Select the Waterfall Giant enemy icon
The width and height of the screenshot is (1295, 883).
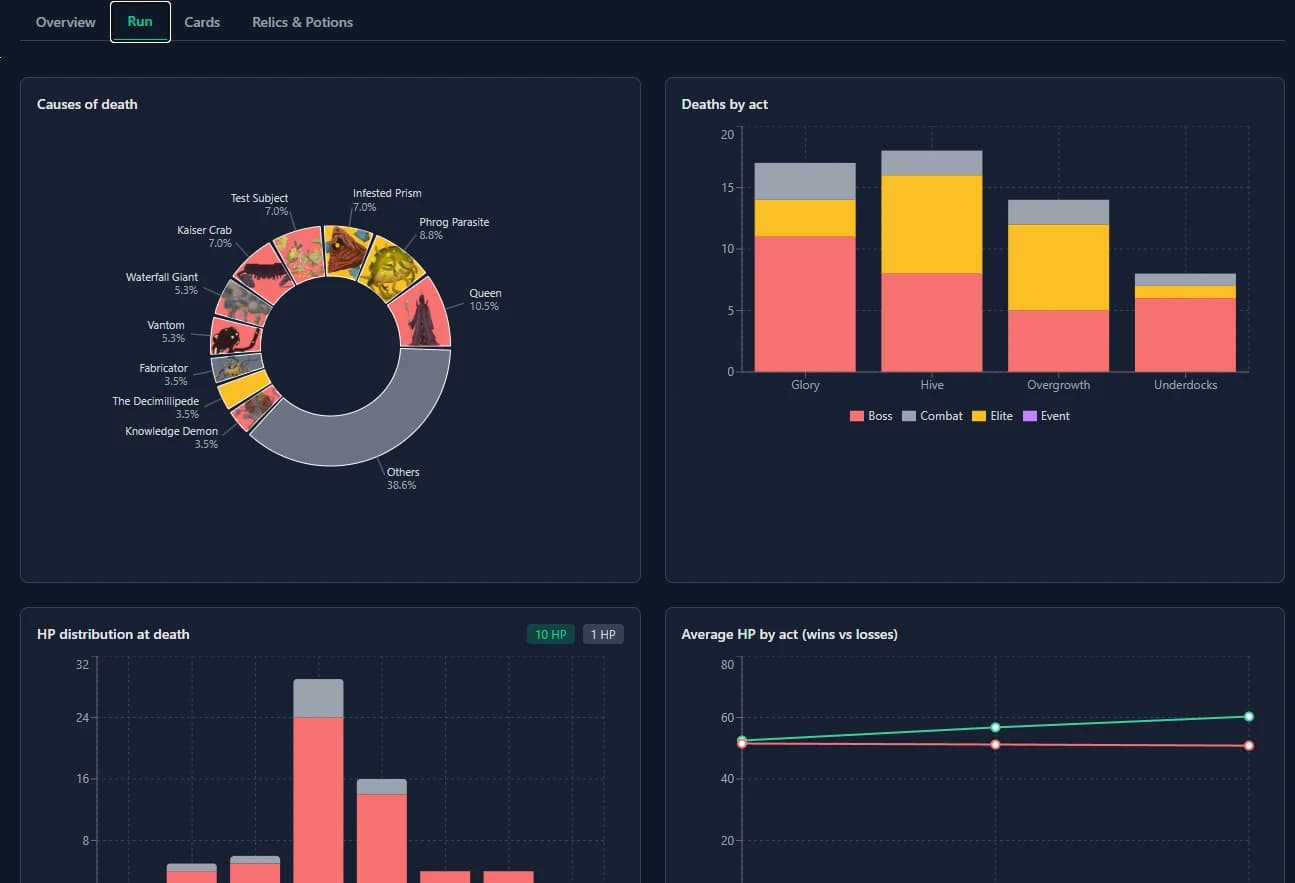[240, 302]
